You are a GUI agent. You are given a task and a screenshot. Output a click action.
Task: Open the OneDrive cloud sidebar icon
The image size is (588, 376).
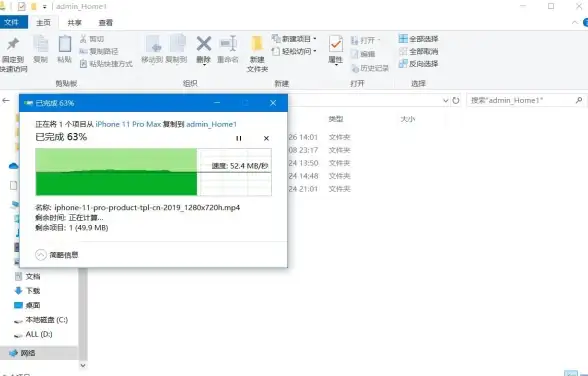tap(14, 166)
